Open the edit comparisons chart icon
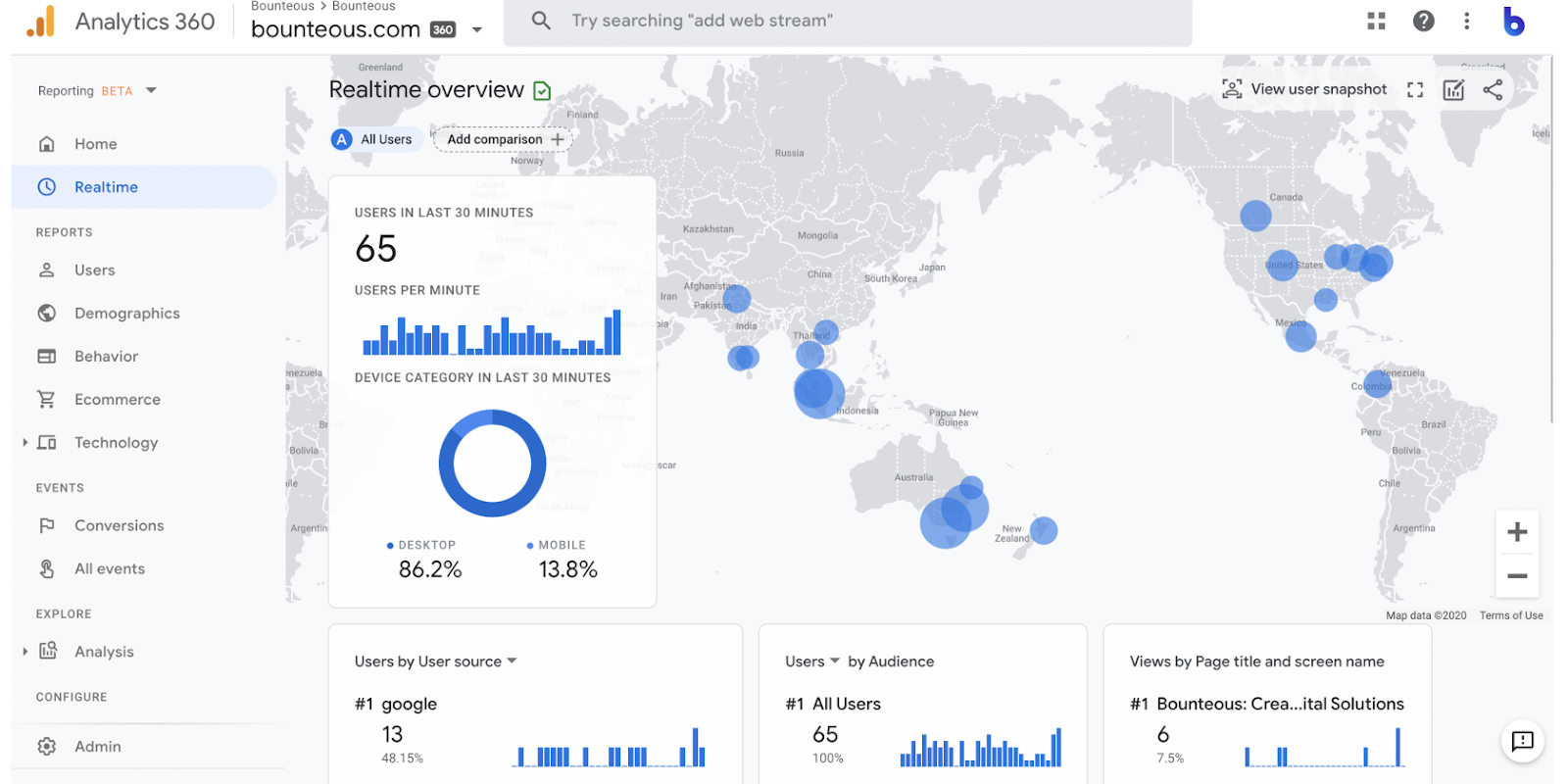1568x784 pixels. [1454, 90]
